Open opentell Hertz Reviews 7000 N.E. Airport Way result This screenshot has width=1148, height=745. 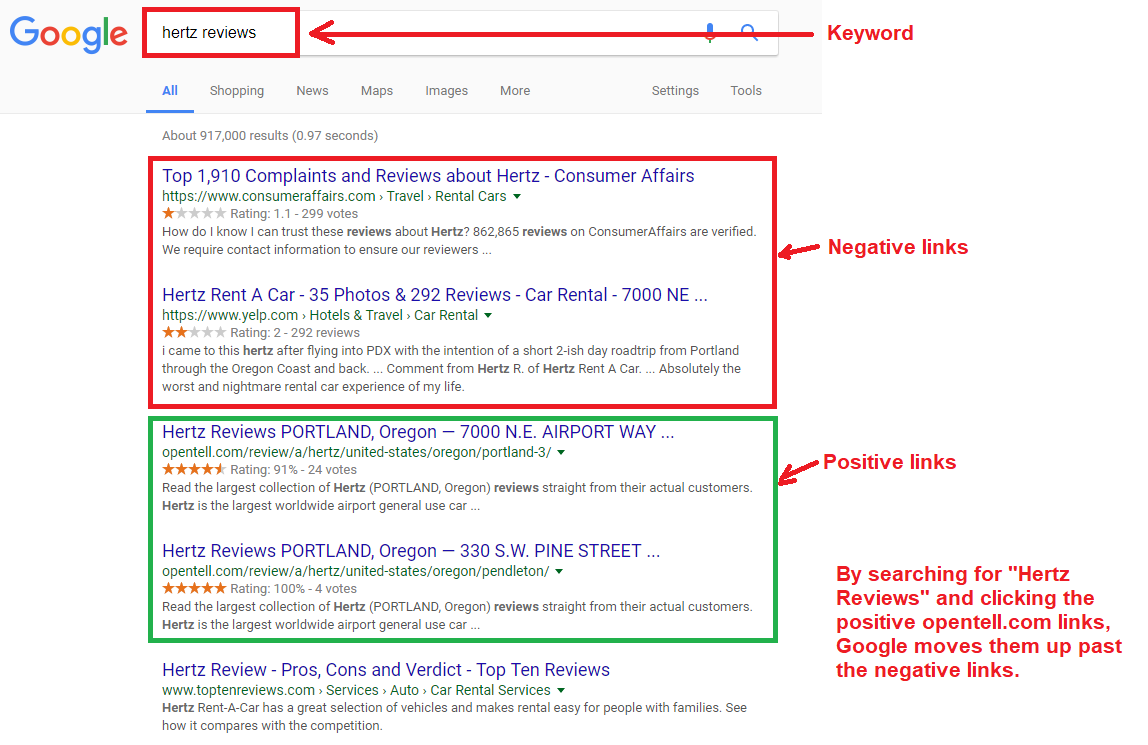(418, 432)
